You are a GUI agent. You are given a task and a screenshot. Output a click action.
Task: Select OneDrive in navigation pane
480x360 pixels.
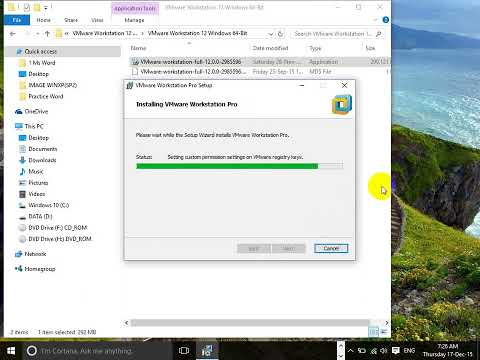point(36,111)
